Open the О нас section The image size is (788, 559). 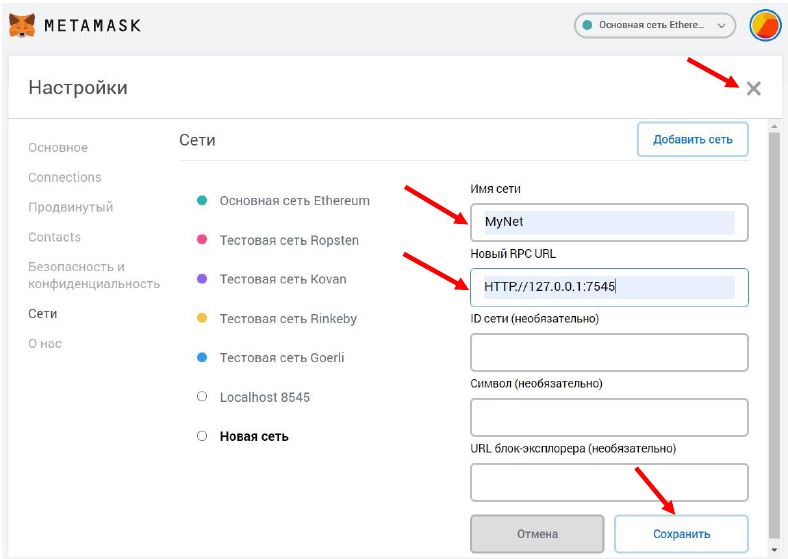[45, 343]
